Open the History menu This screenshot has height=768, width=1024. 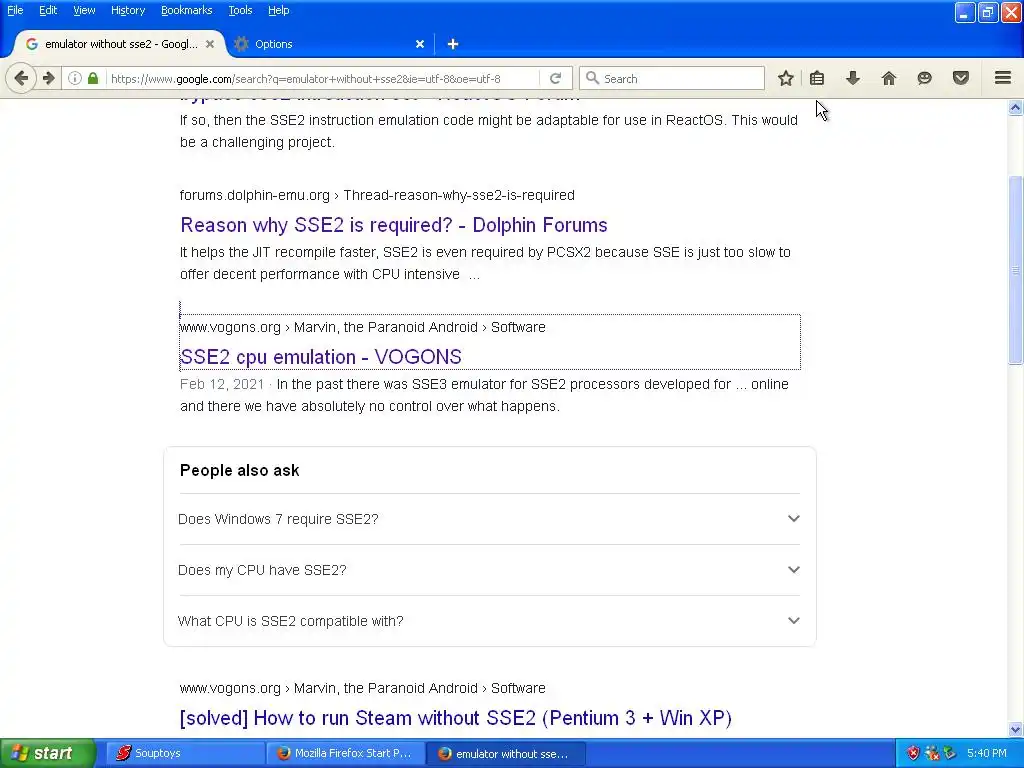pyautogui.click(x=127, y=10)
